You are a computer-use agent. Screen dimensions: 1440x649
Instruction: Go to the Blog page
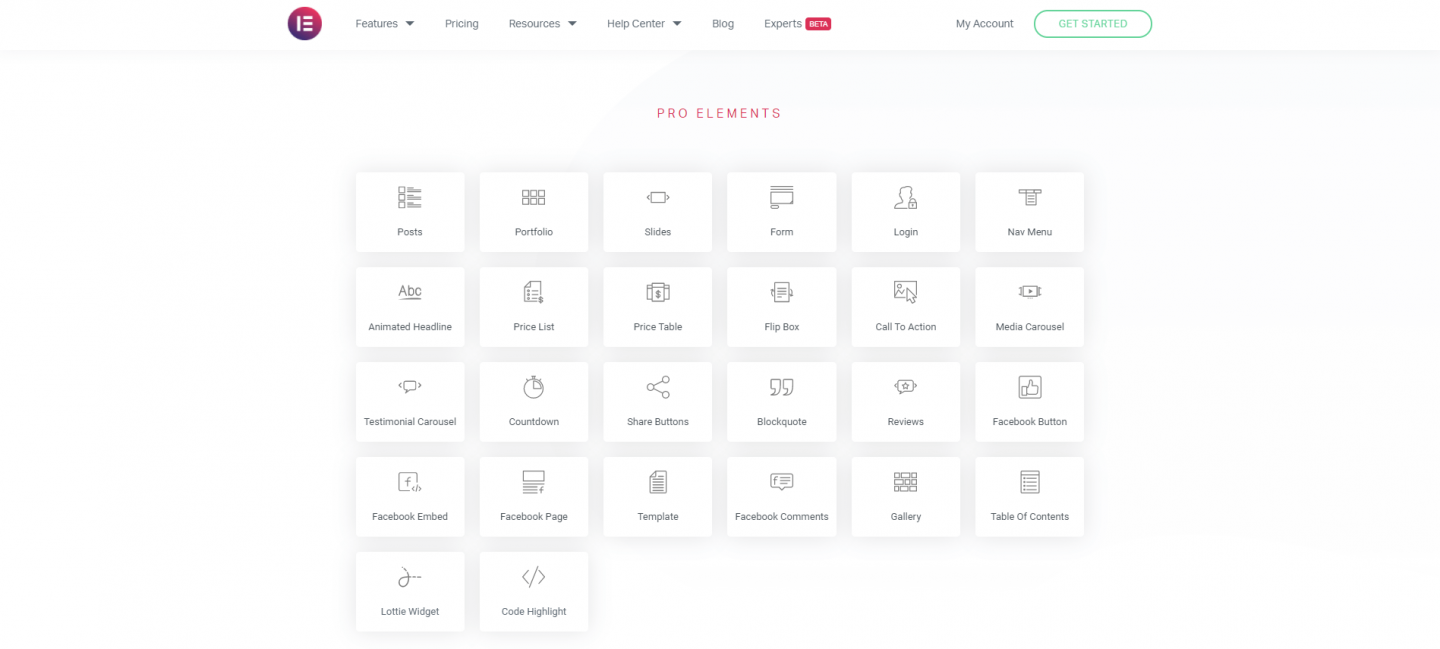click(x=723, y=24)
